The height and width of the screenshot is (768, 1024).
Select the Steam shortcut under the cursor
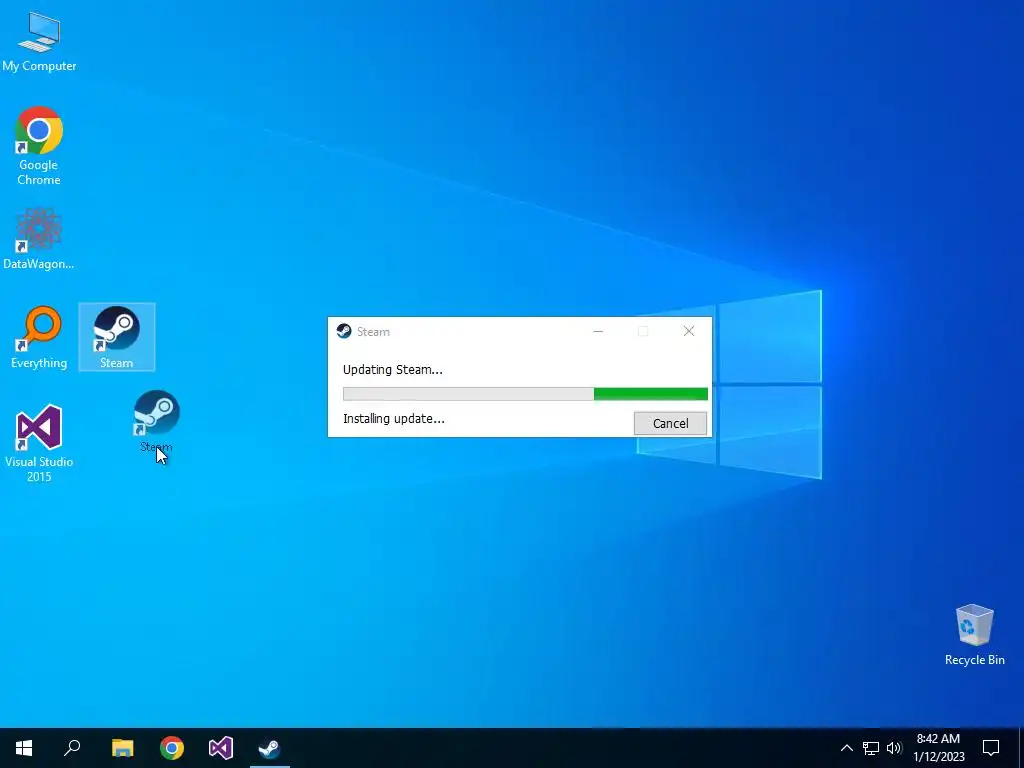coord(157,421)
